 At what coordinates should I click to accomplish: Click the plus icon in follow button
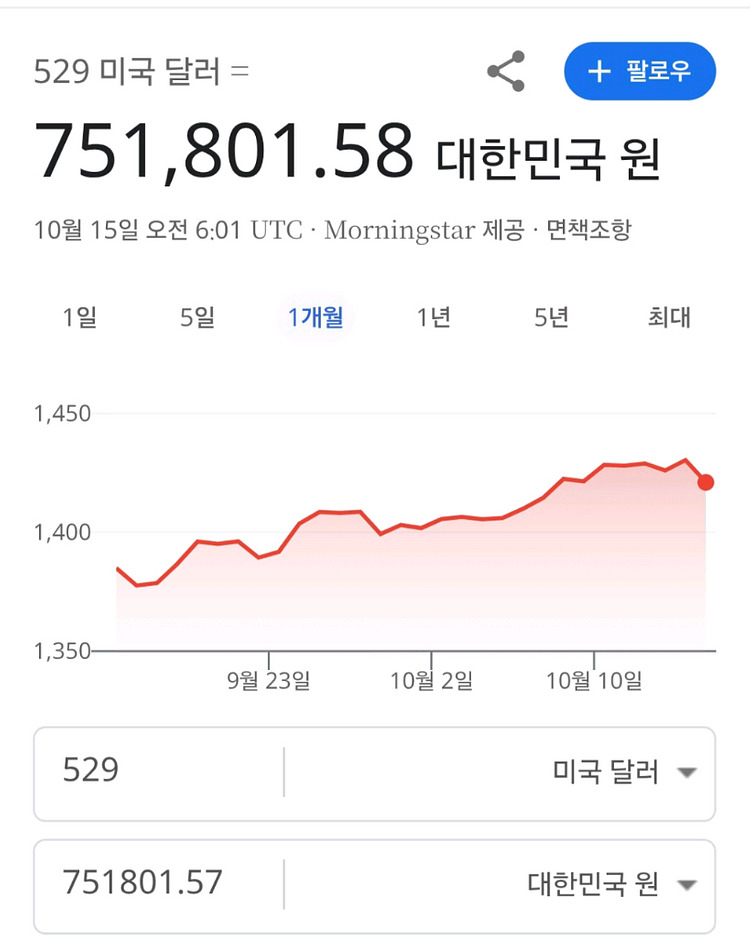click(x=599, y=72)
